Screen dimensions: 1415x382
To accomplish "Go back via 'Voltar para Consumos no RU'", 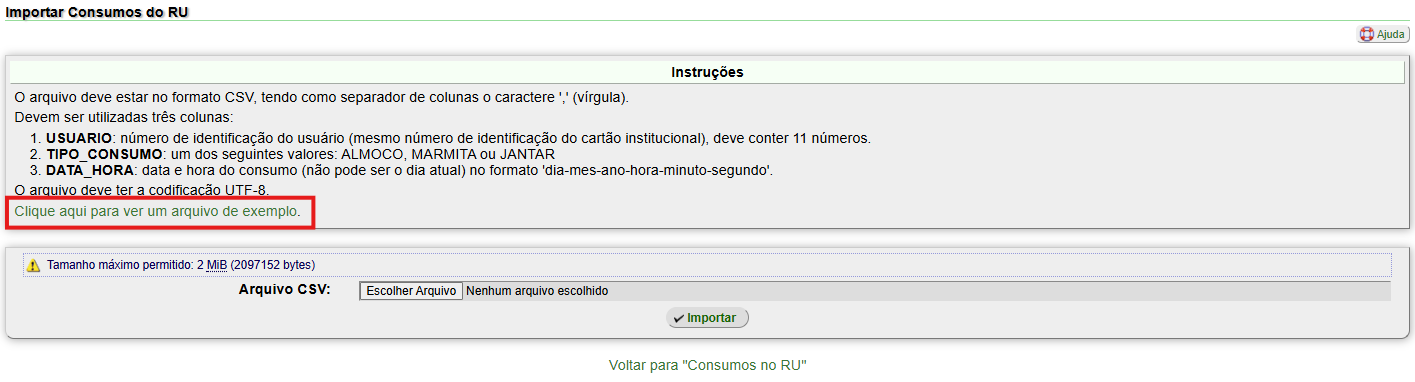I will (707, 365).
